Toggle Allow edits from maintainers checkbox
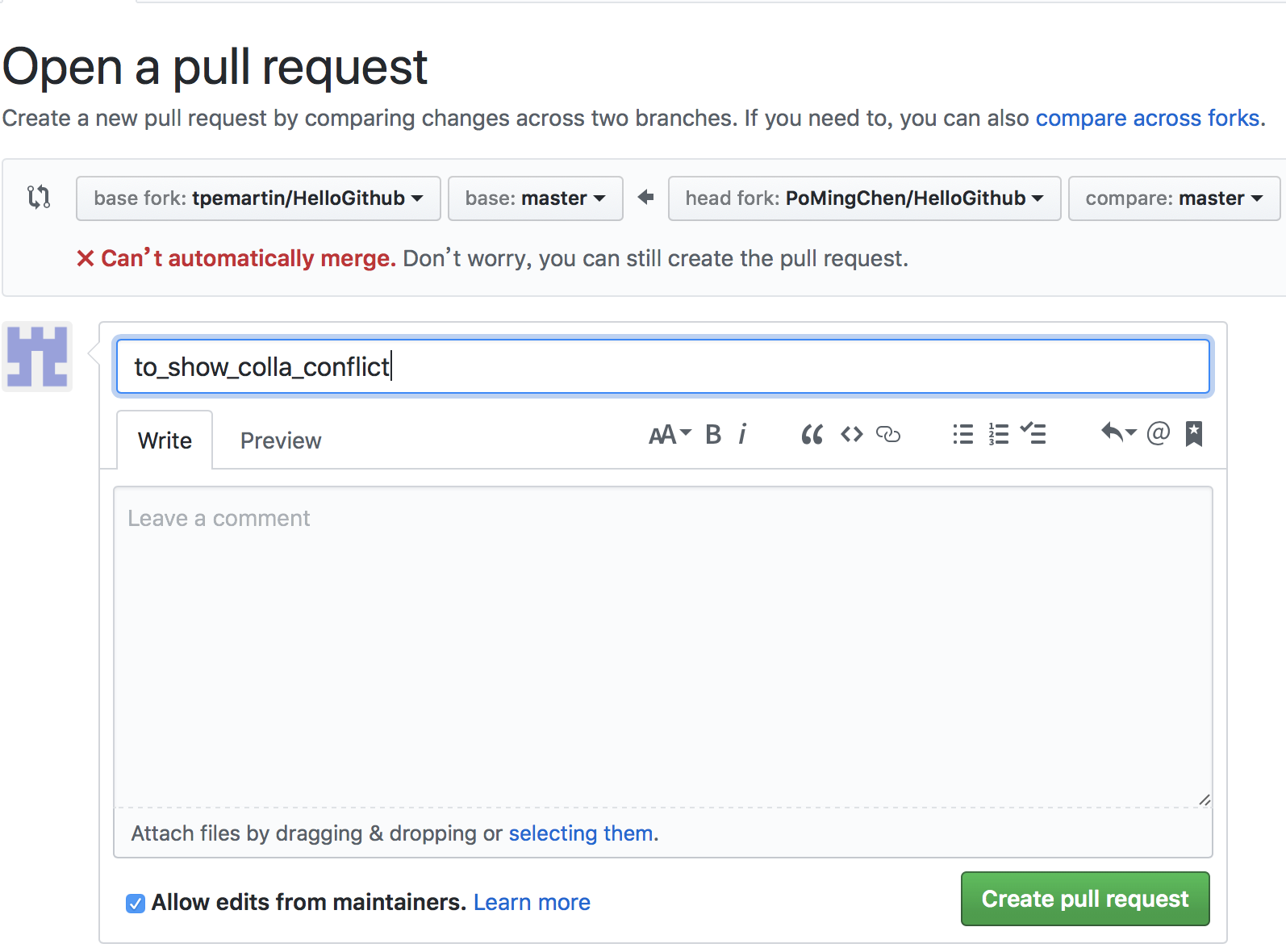Image resolution: width=1286 pixels, height=952 pixels. (136, 903)
